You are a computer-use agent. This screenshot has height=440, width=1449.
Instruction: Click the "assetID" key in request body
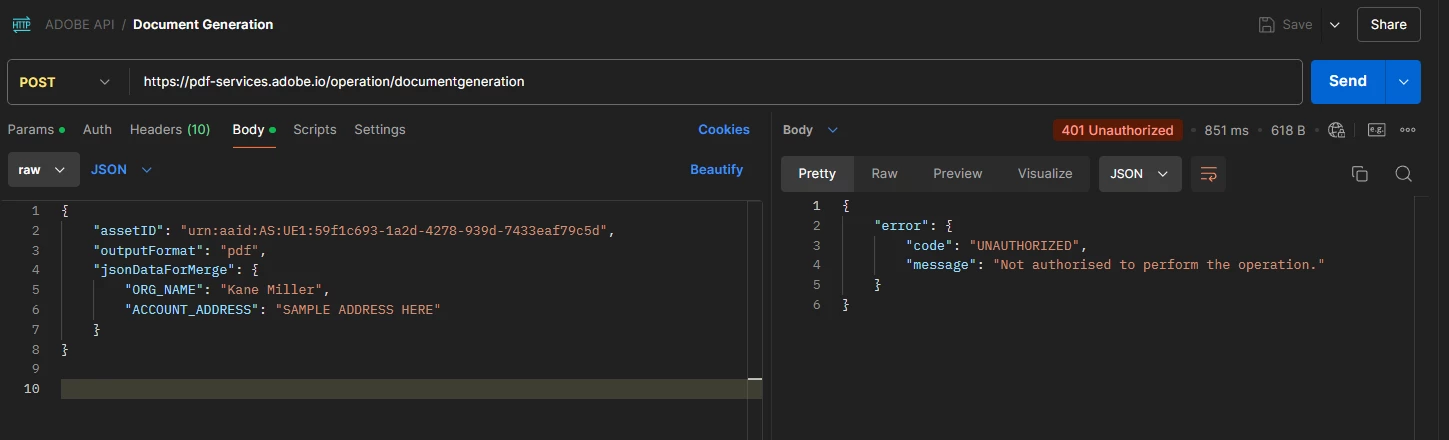(128, 230)
